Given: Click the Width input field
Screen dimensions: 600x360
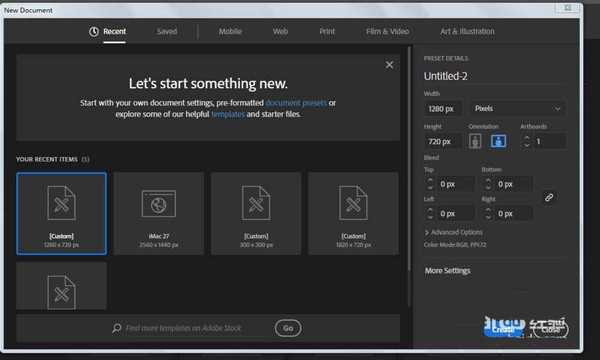Looking at the screenshot, I should (x=443, y=109).
